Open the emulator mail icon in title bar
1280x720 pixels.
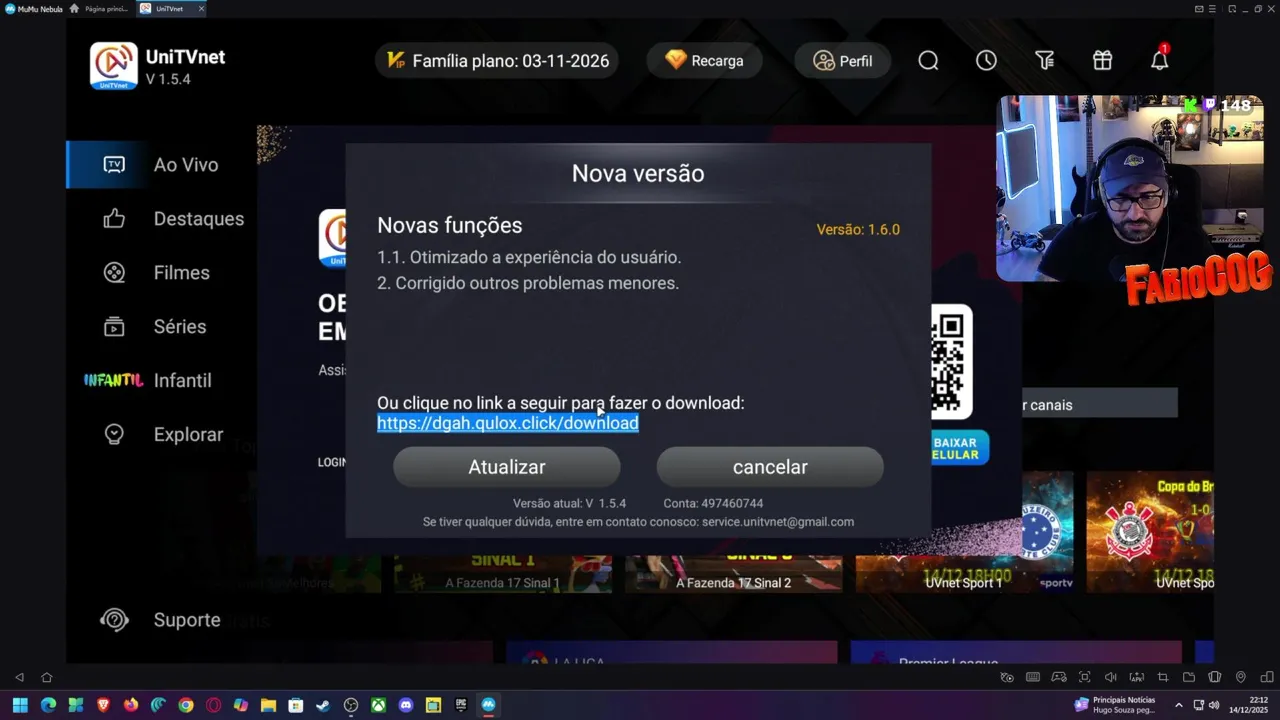[x=1199, y=9]
